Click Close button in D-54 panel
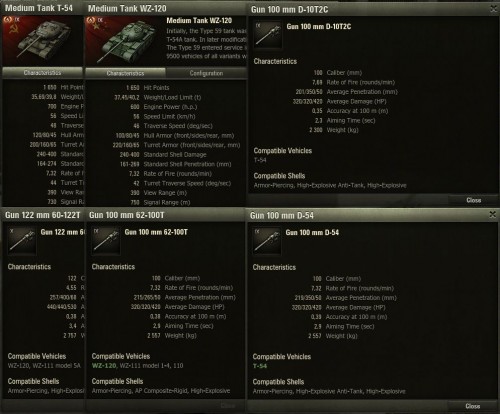 pos(473,406)
